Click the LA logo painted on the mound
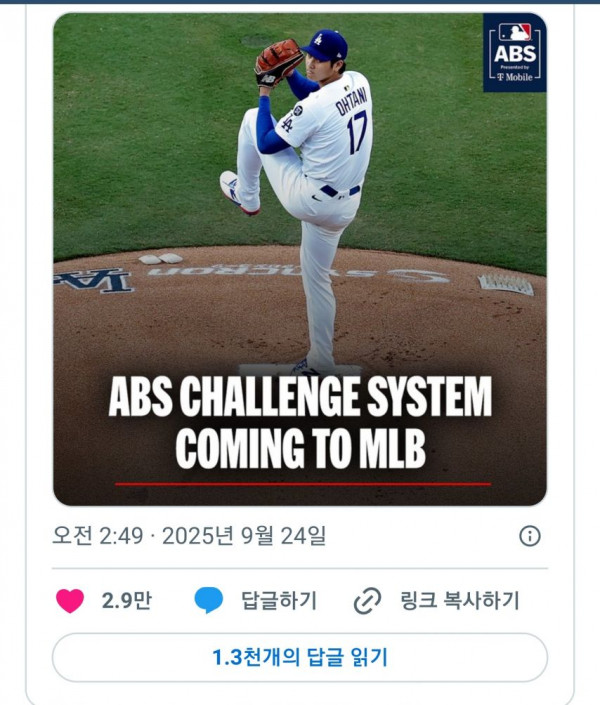 coord(94,280)
